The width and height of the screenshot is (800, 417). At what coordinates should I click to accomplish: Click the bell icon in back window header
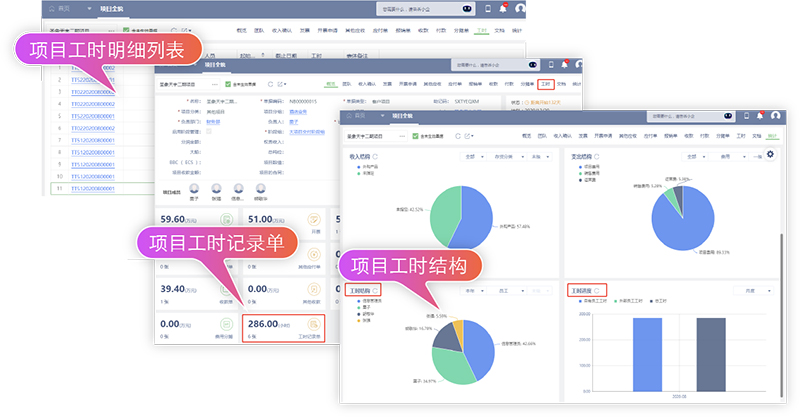tap(503, 8)
